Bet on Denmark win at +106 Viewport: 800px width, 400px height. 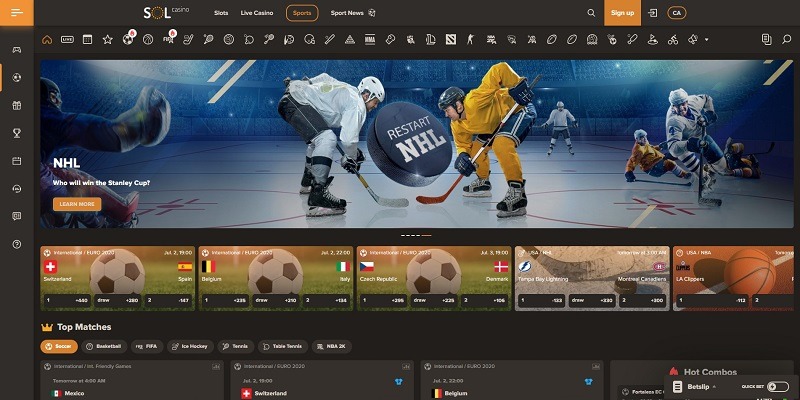point(485,301)
